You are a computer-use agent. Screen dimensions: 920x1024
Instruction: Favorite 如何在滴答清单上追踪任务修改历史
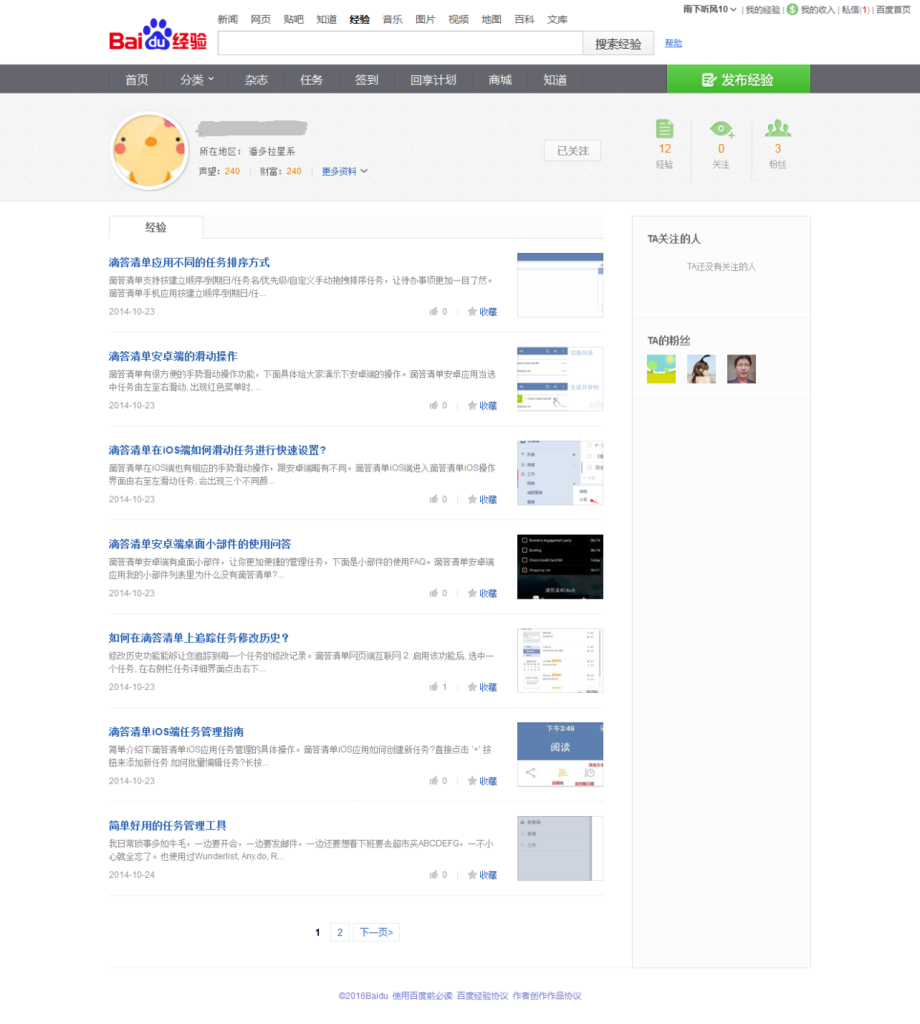[483, 687]
